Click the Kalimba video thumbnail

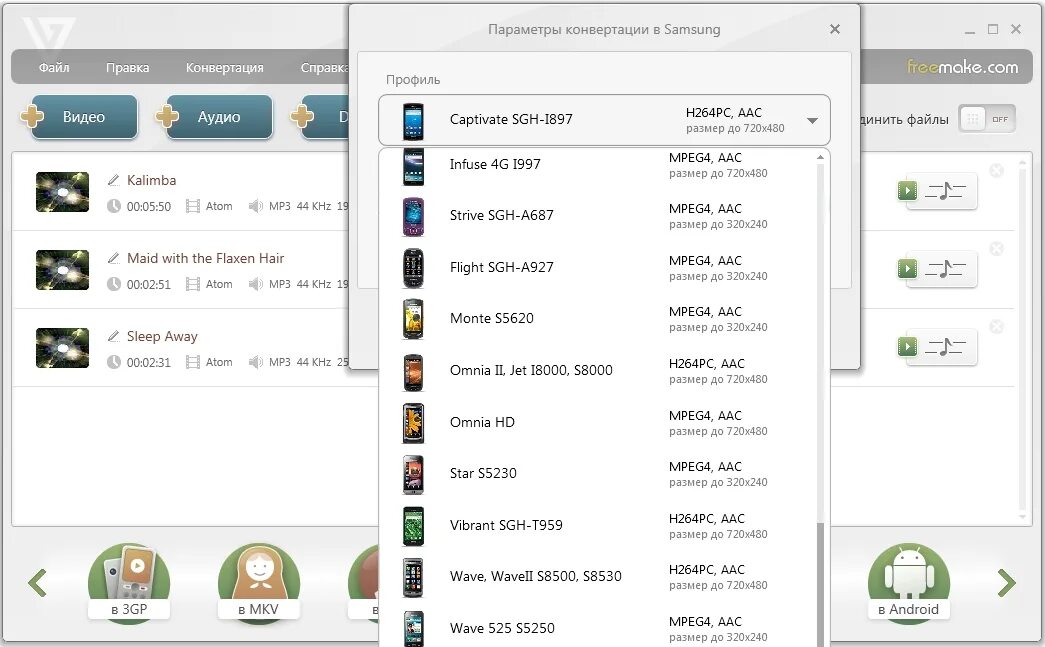[x=62, y=192]
